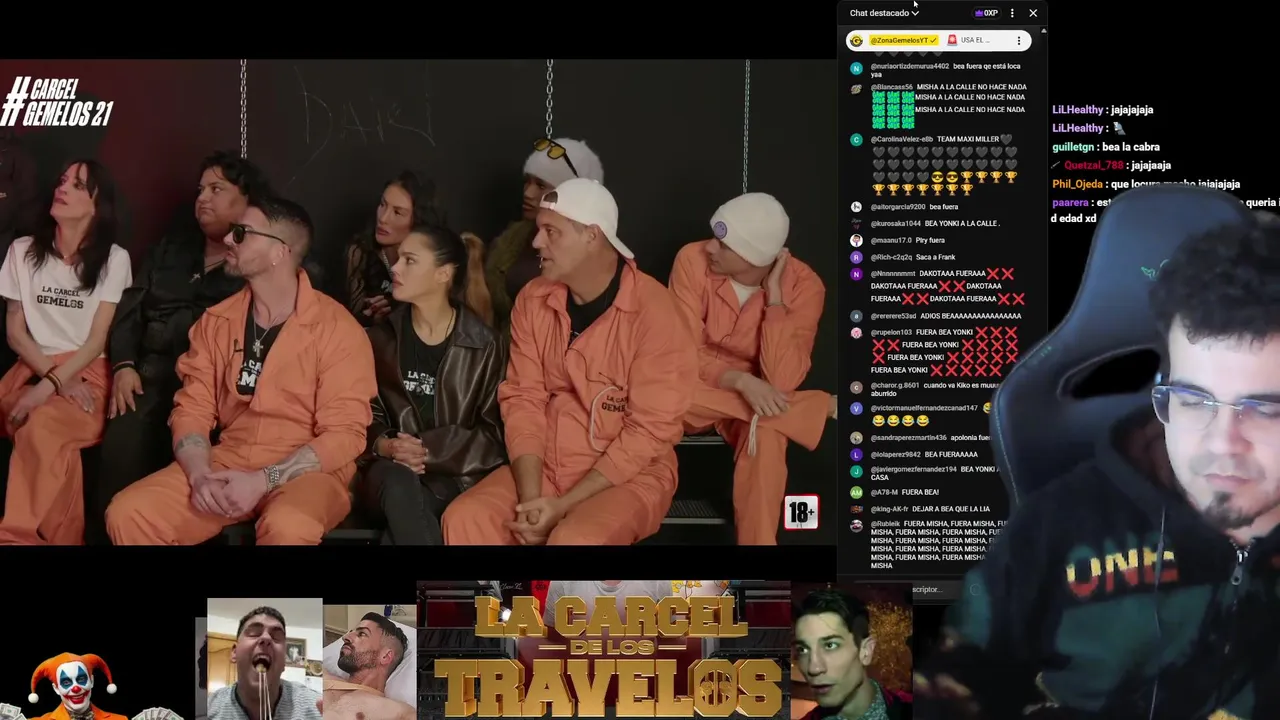This screenshot has width=1280, height=720.
Task: Click username @maanu17.0
Action: (x=891, y=241)
